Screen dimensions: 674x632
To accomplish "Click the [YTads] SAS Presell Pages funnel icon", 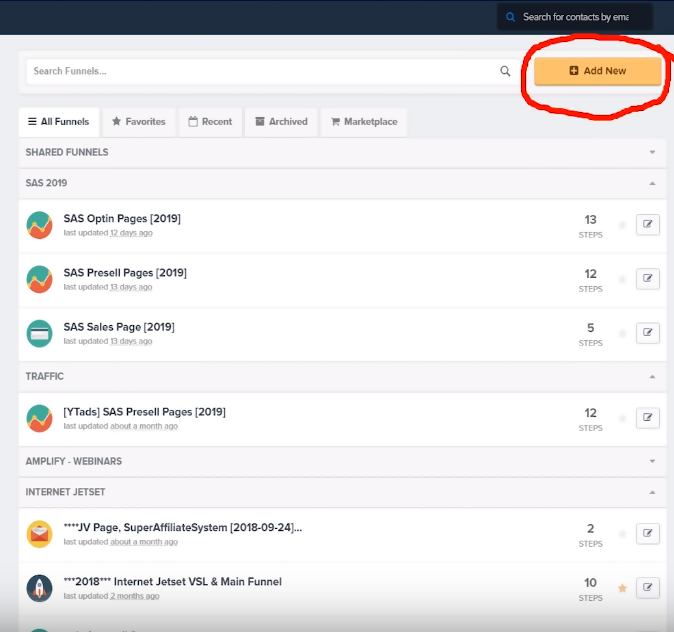I will tap(40, 418).
